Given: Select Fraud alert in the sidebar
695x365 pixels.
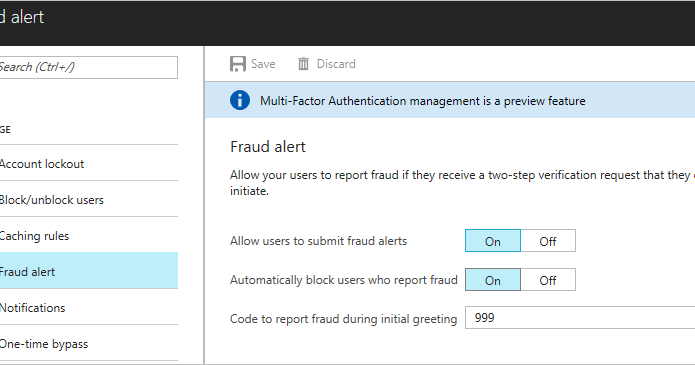Looking at the screenshot, I should tap(89, 271).
